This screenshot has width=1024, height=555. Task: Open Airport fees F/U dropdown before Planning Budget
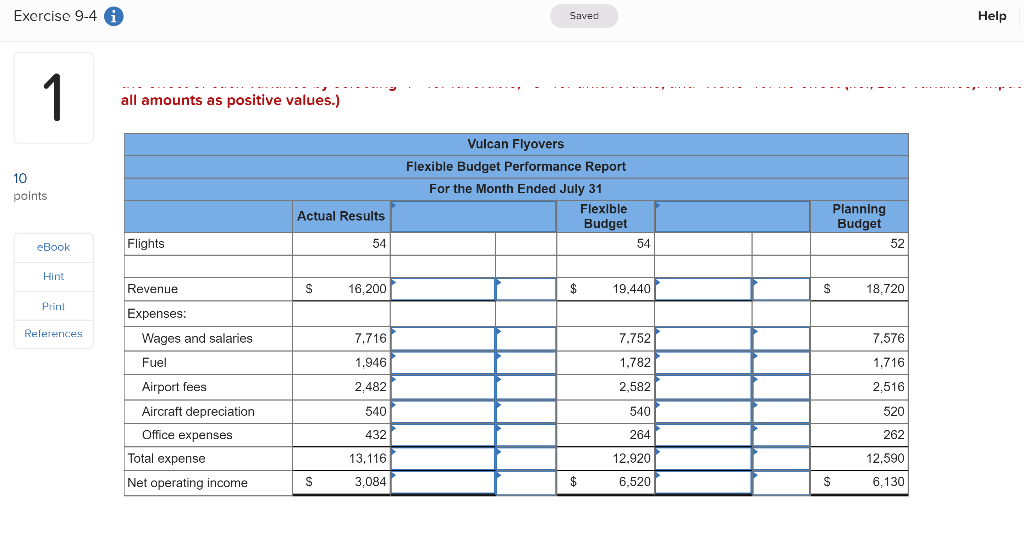(781, 387)
